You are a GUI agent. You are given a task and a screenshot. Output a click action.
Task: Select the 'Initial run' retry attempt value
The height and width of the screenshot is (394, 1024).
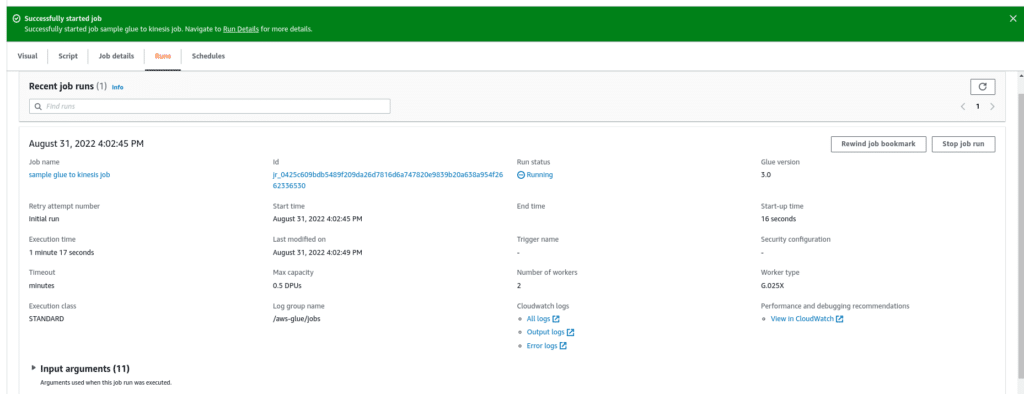[44, 219]
